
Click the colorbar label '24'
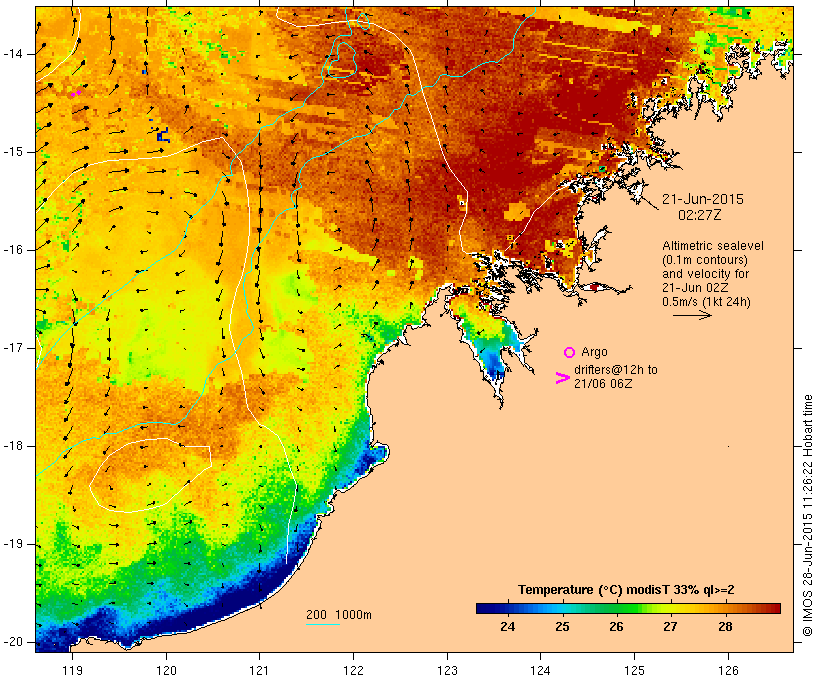pos(508,626)
